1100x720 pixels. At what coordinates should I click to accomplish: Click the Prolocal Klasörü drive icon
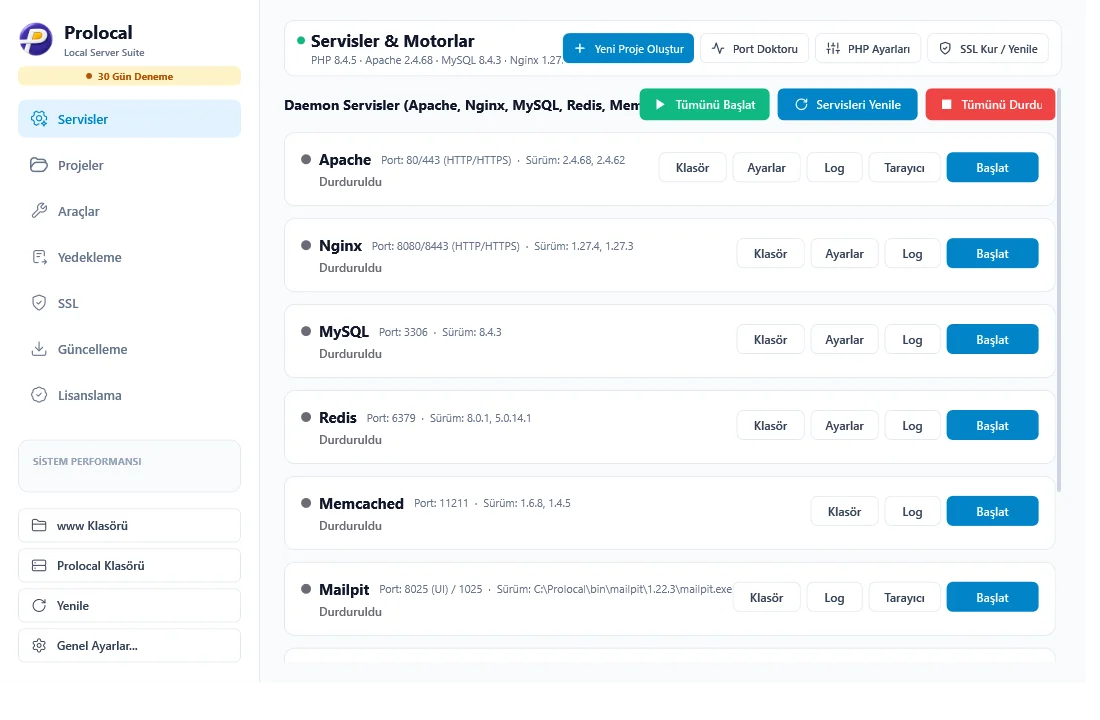(x=39, y=566)
